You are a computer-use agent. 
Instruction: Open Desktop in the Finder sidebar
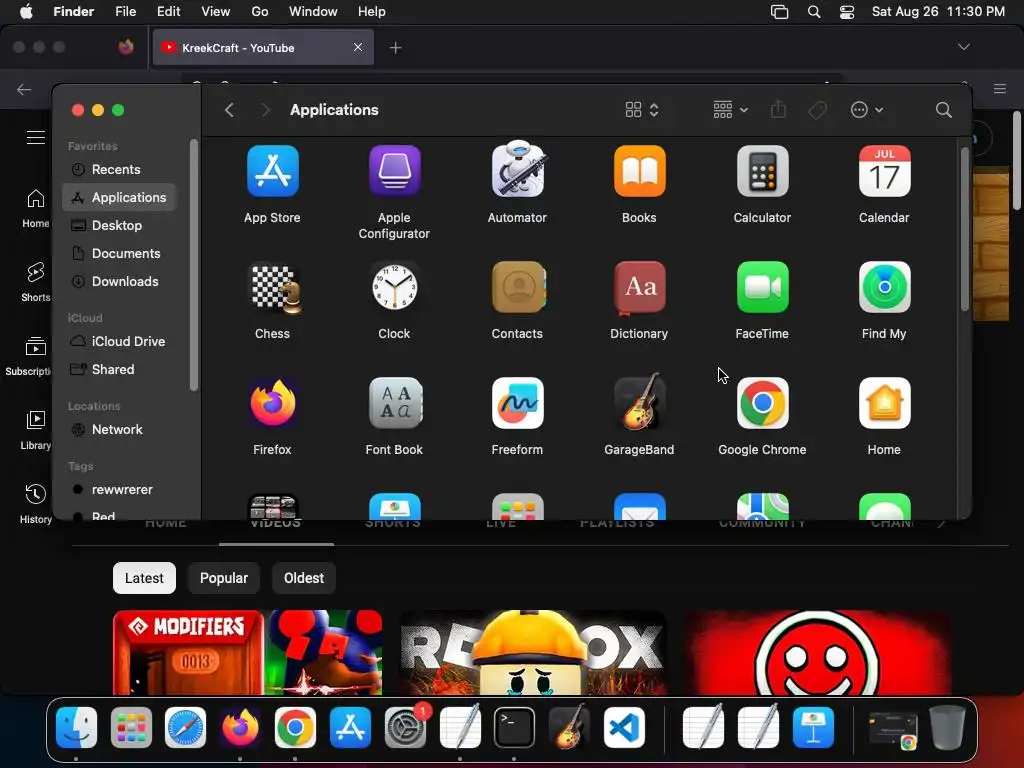pyautogui.click(x=120, y=225)
